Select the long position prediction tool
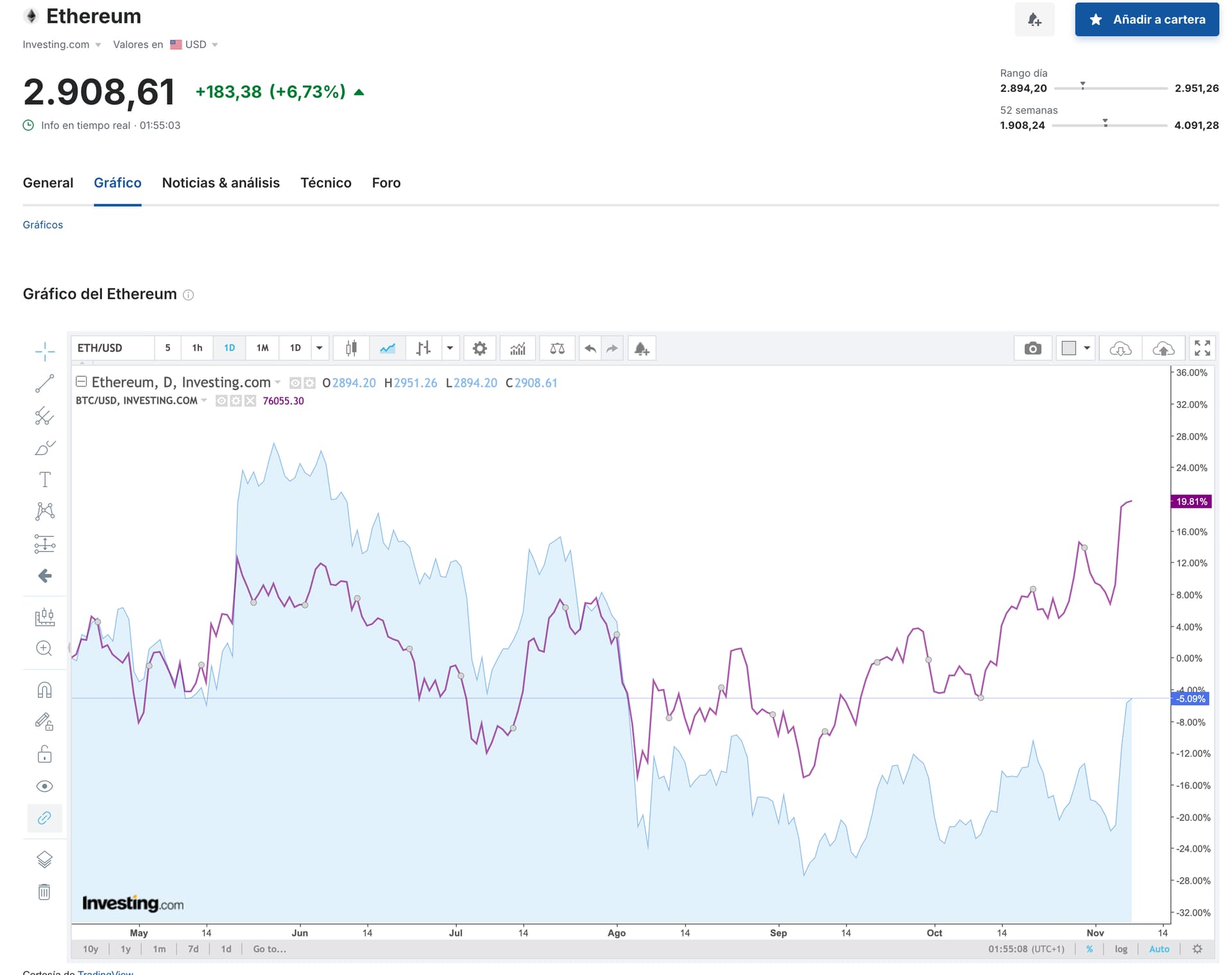Viewport: 1232px width, 975px height. (45, 544)
